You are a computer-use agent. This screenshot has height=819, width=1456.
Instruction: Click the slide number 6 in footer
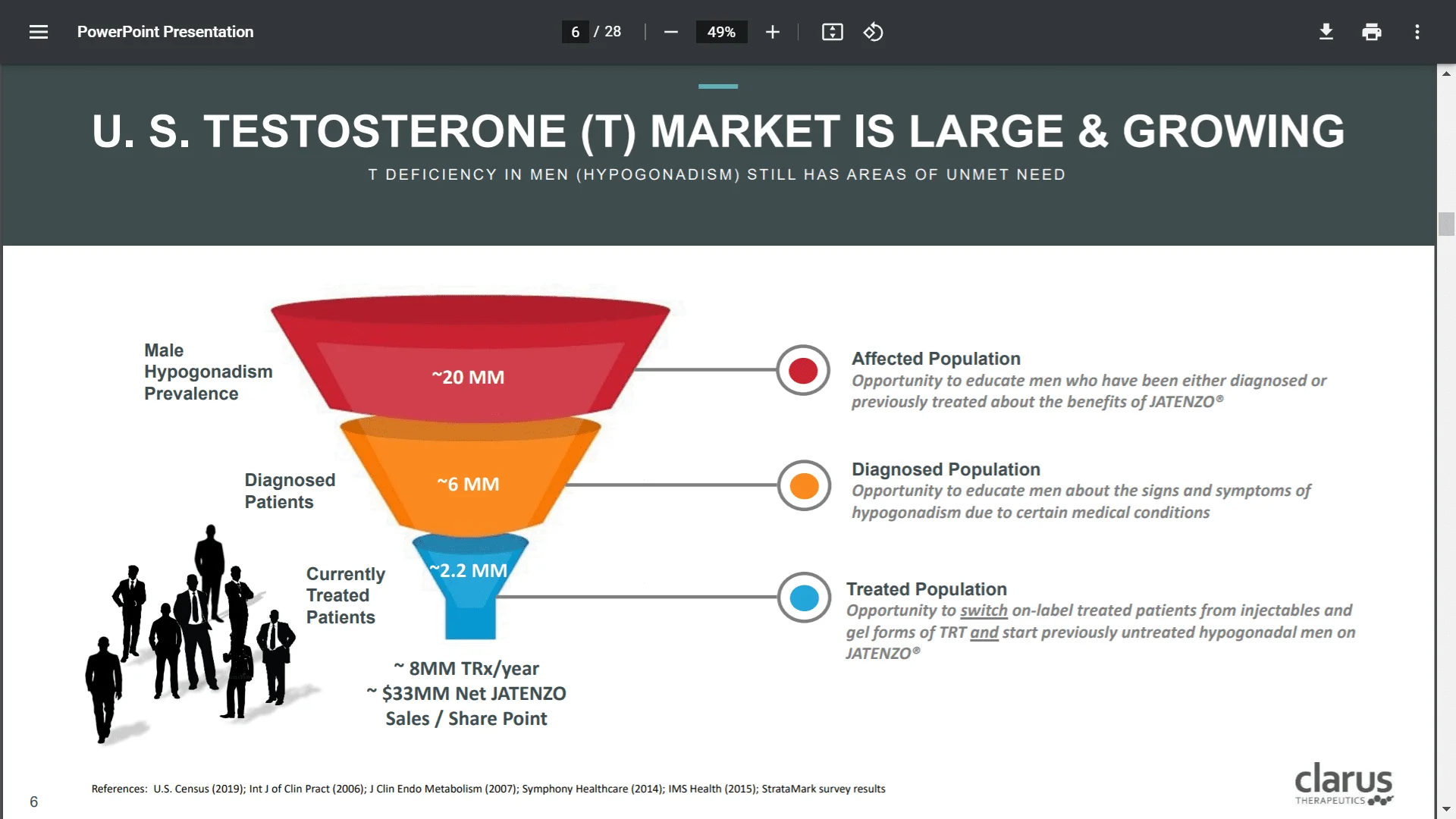tap(33, 802)
